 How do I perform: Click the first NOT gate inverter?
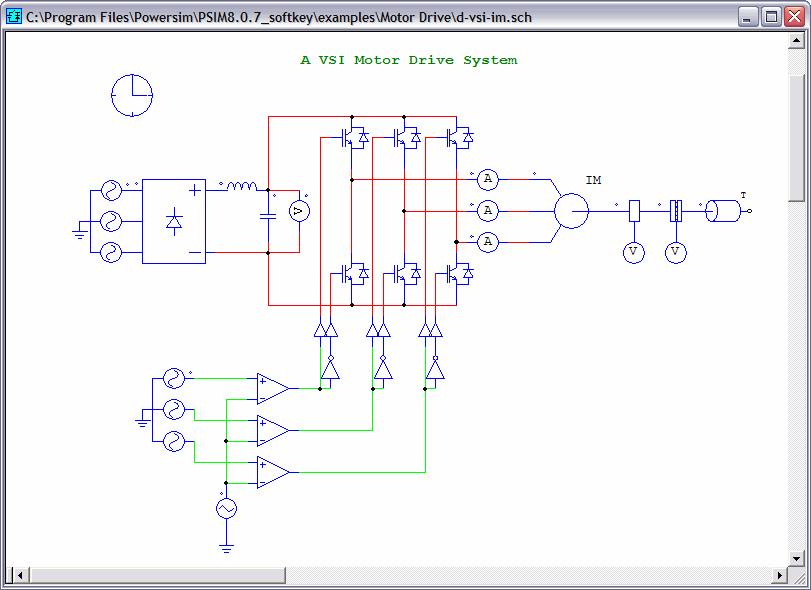tap(331, 368)
